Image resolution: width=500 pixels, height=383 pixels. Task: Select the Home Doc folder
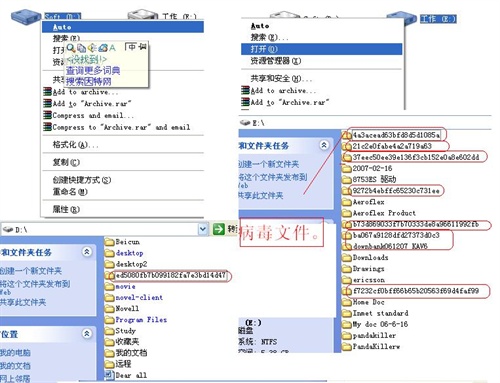[x=368, y=302]
